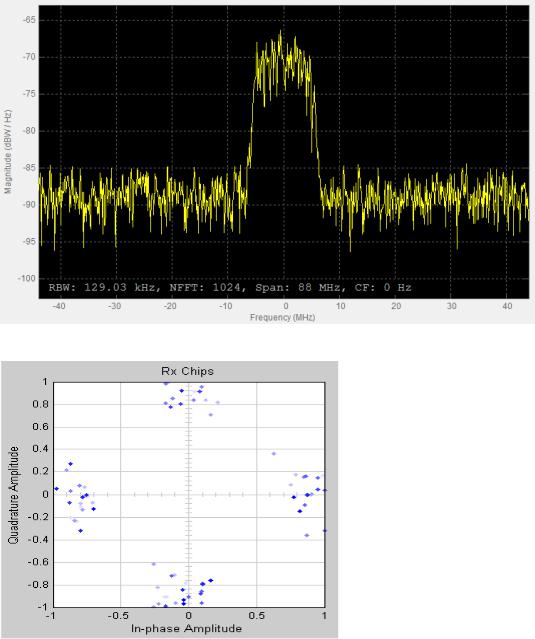Select the 'Rx Chips' plot title
The width and height of the screenshot is (535, 639).
pyautogui.click(x=187, y=371)
